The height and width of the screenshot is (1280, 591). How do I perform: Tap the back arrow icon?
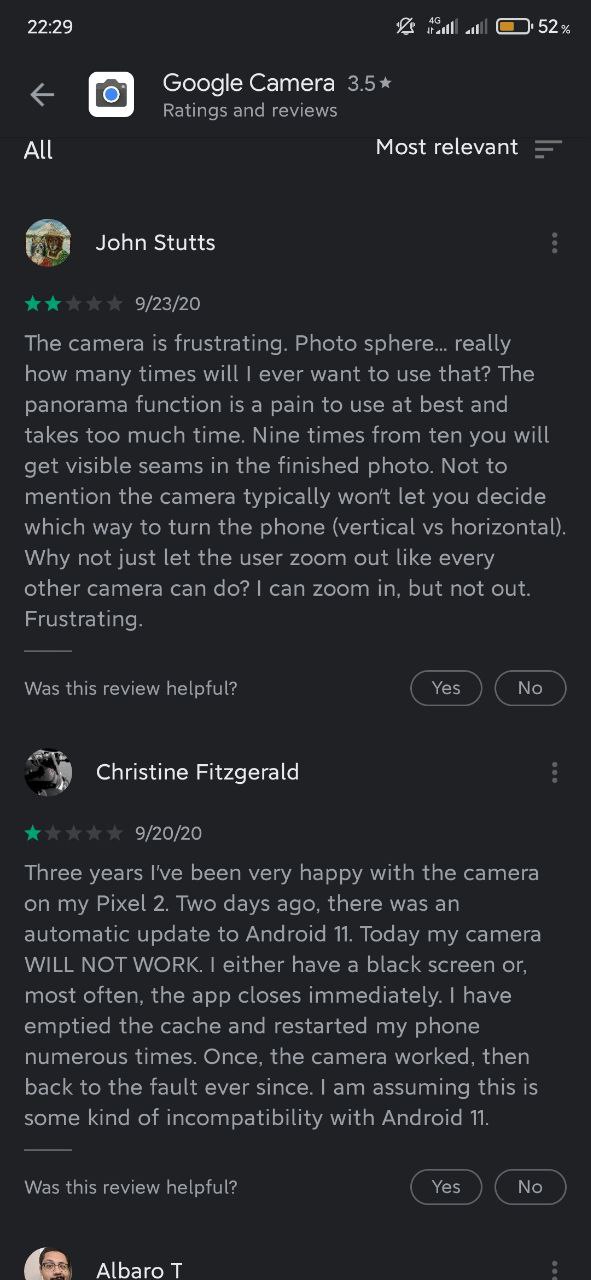click(x=42, y=95)
